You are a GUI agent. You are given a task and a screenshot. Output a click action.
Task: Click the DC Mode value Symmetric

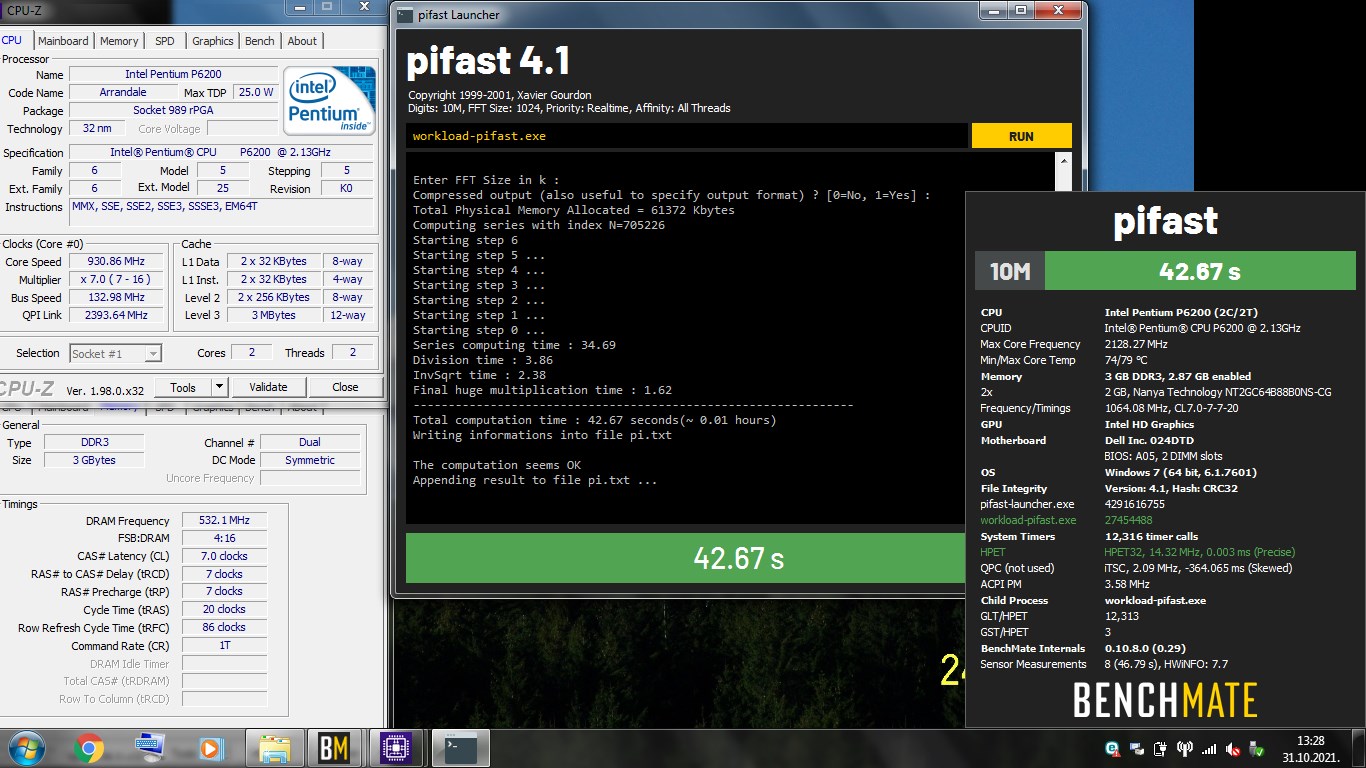[x=310, y=460]
